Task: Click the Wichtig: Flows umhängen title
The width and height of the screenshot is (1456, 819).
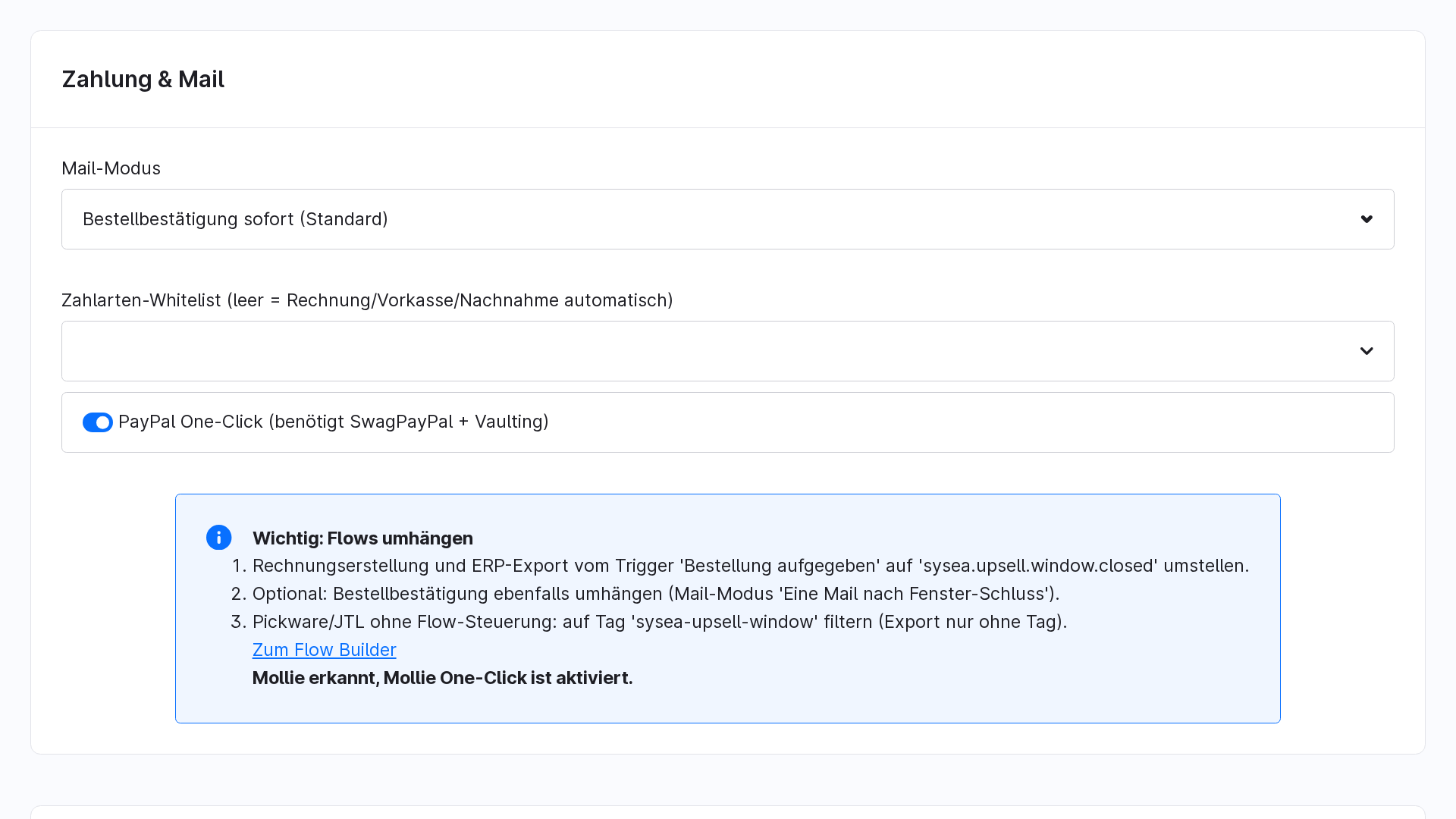Action: [362, 538]
